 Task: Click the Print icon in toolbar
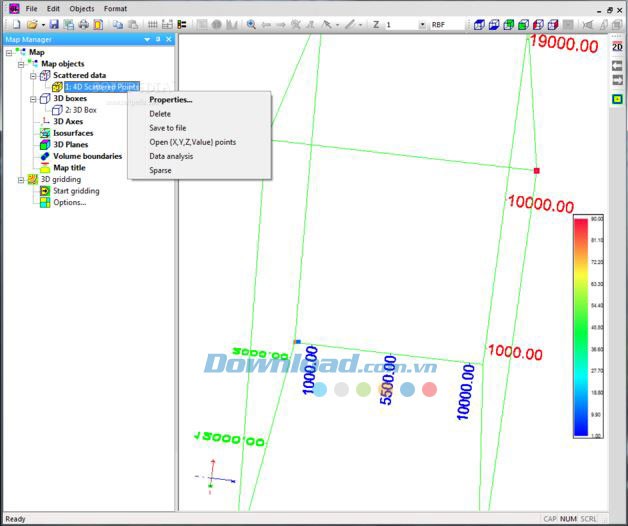pos(84,24)
